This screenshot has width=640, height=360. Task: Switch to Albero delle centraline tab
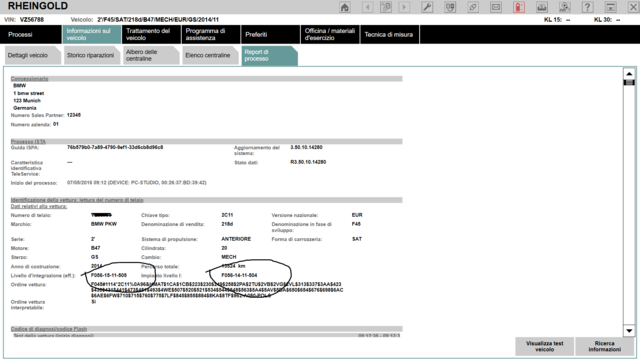150,55
